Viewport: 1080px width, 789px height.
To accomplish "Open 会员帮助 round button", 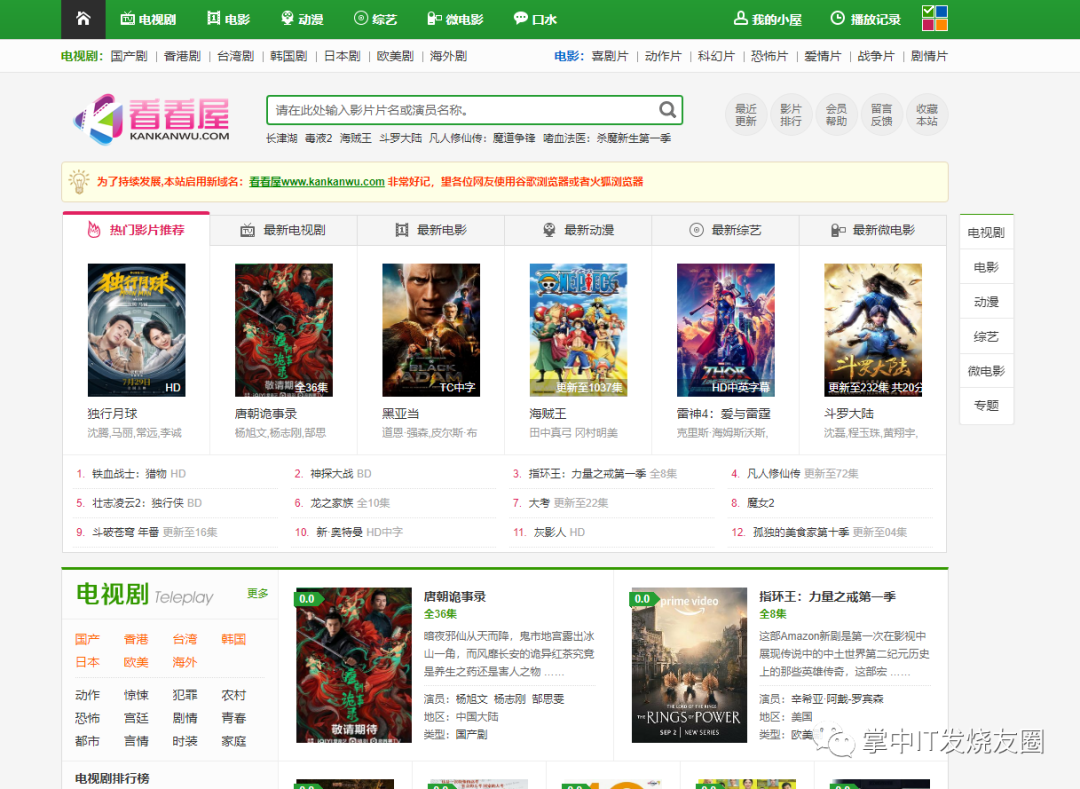I will click(x=836, y=115).
